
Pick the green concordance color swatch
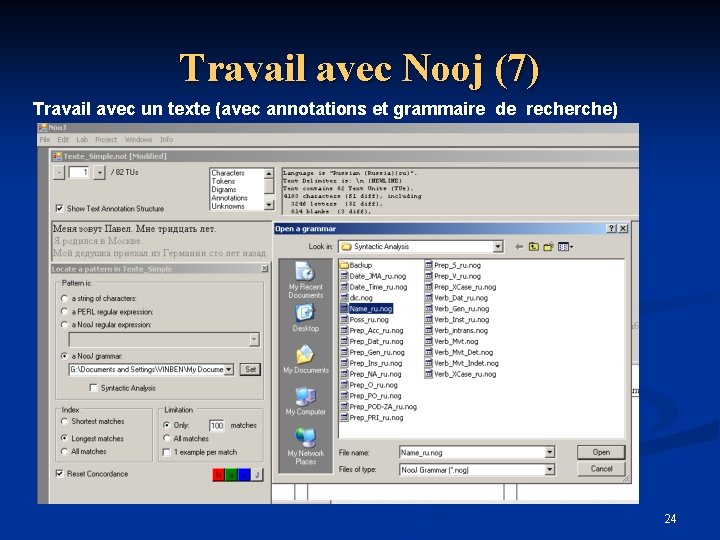tap(231, 475)
